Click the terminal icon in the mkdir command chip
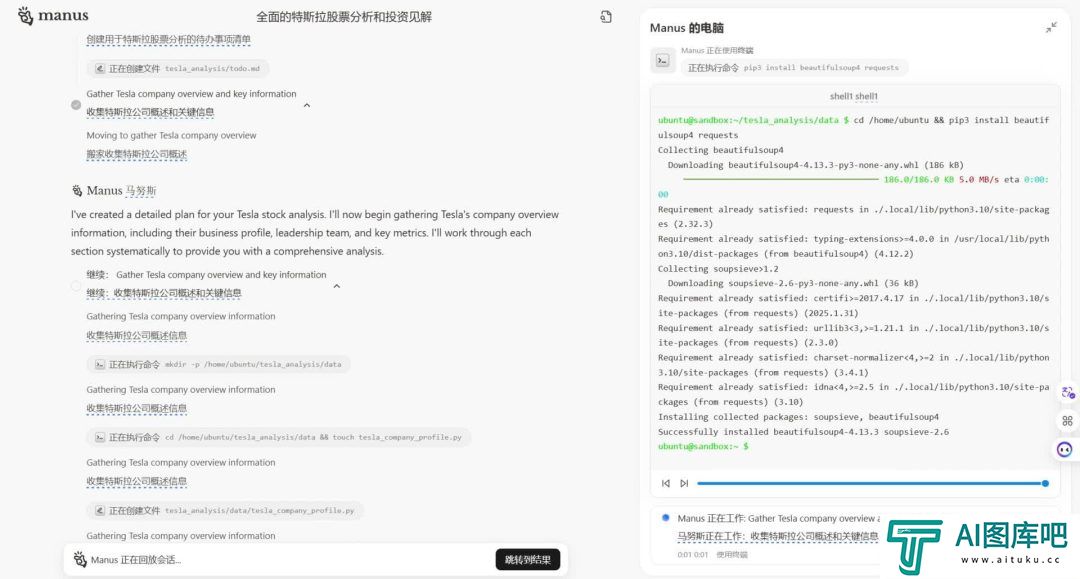1080x579 pixels. (x=100, y=364)
